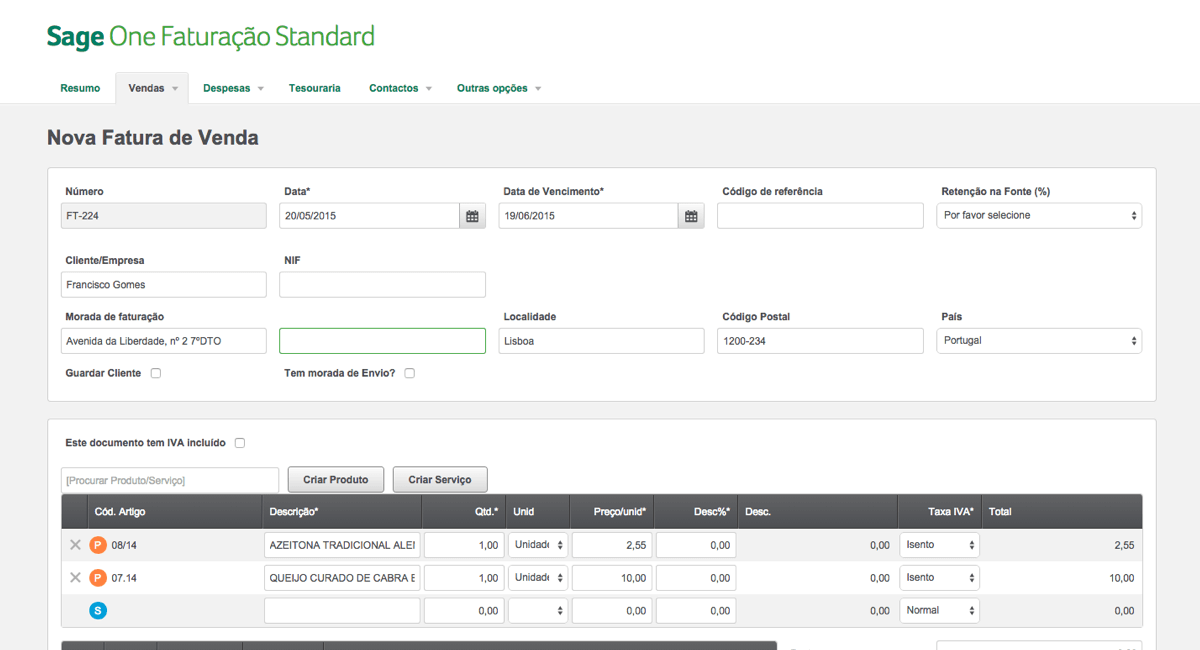Delete the QUEIJO CURADO line using X icon

(75, 578)
